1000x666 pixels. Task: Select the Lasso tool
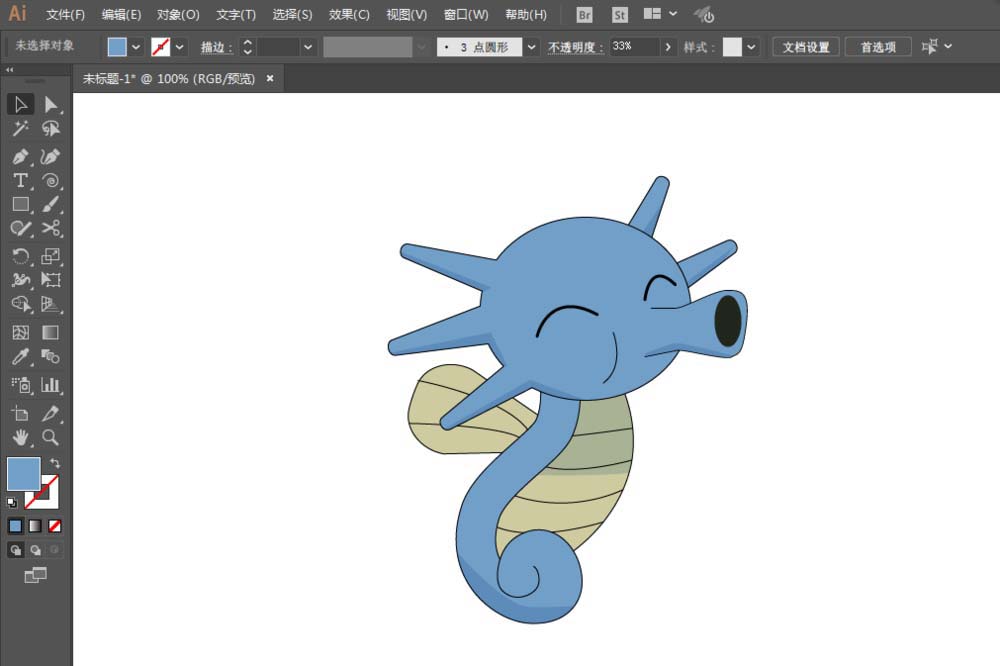coord(50,129)
